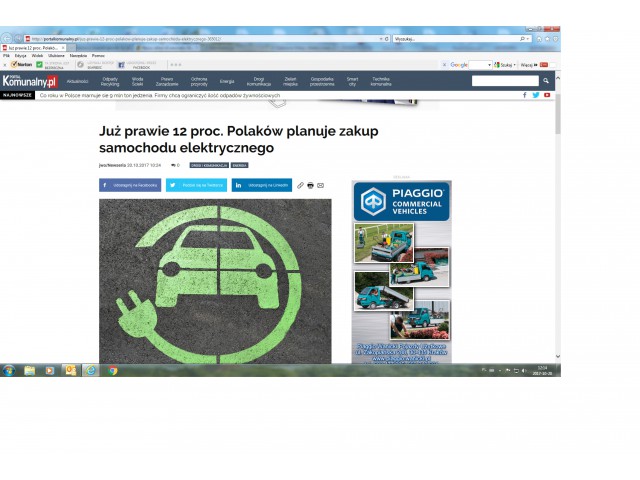
Task: Click the Windows Start button
Action: click(8, 370)
